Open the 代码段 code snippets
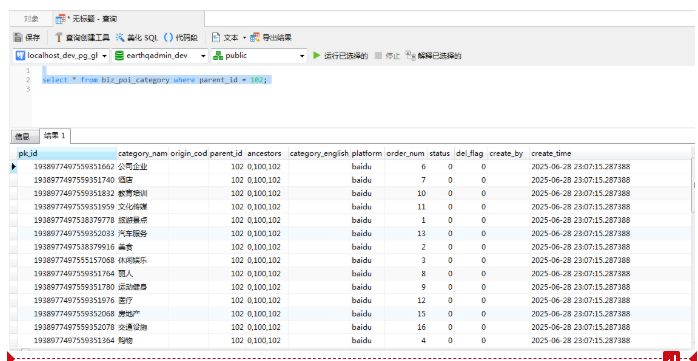 [181, 38]
